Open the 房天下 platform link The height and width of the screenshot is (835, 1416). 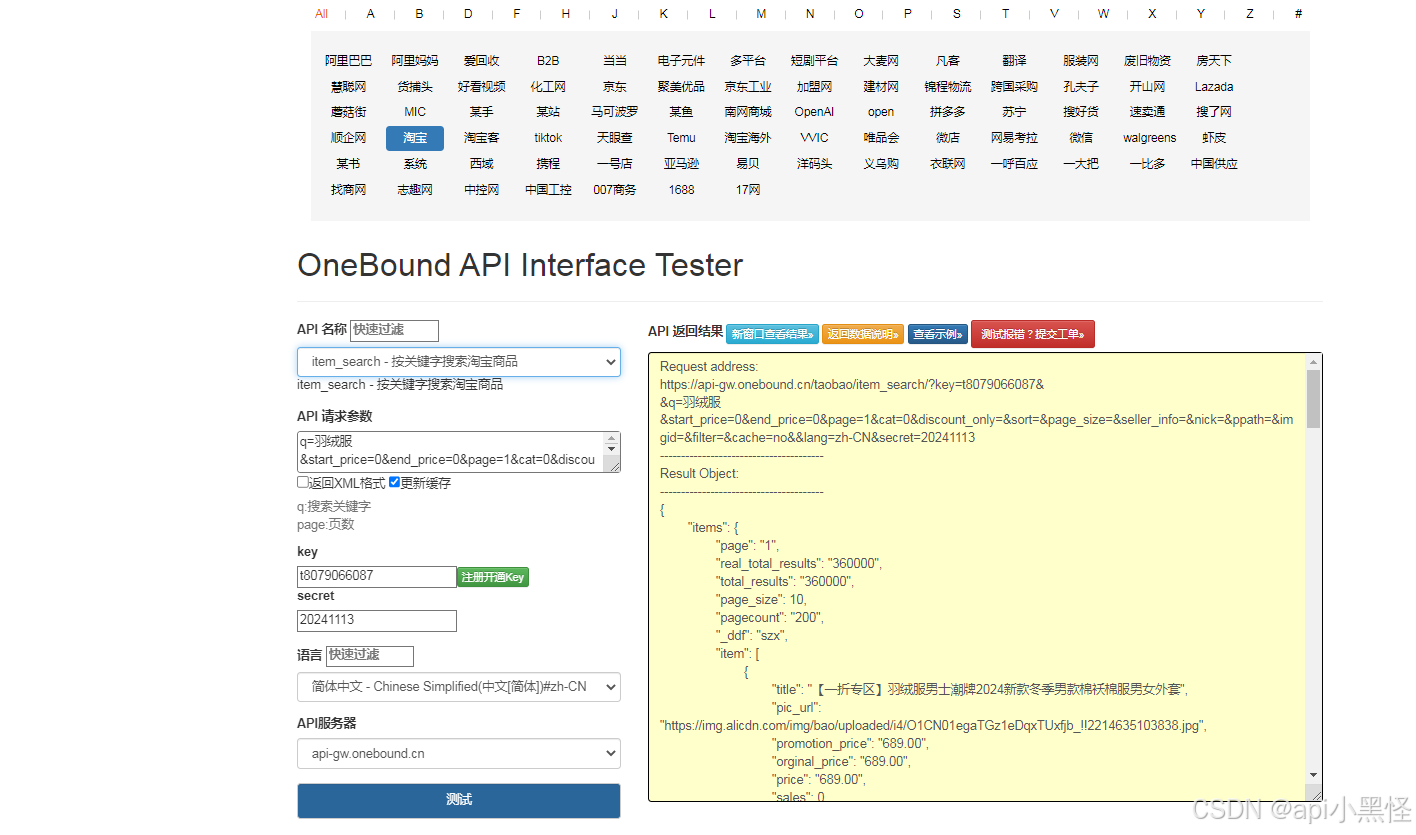pos(1214,61)
